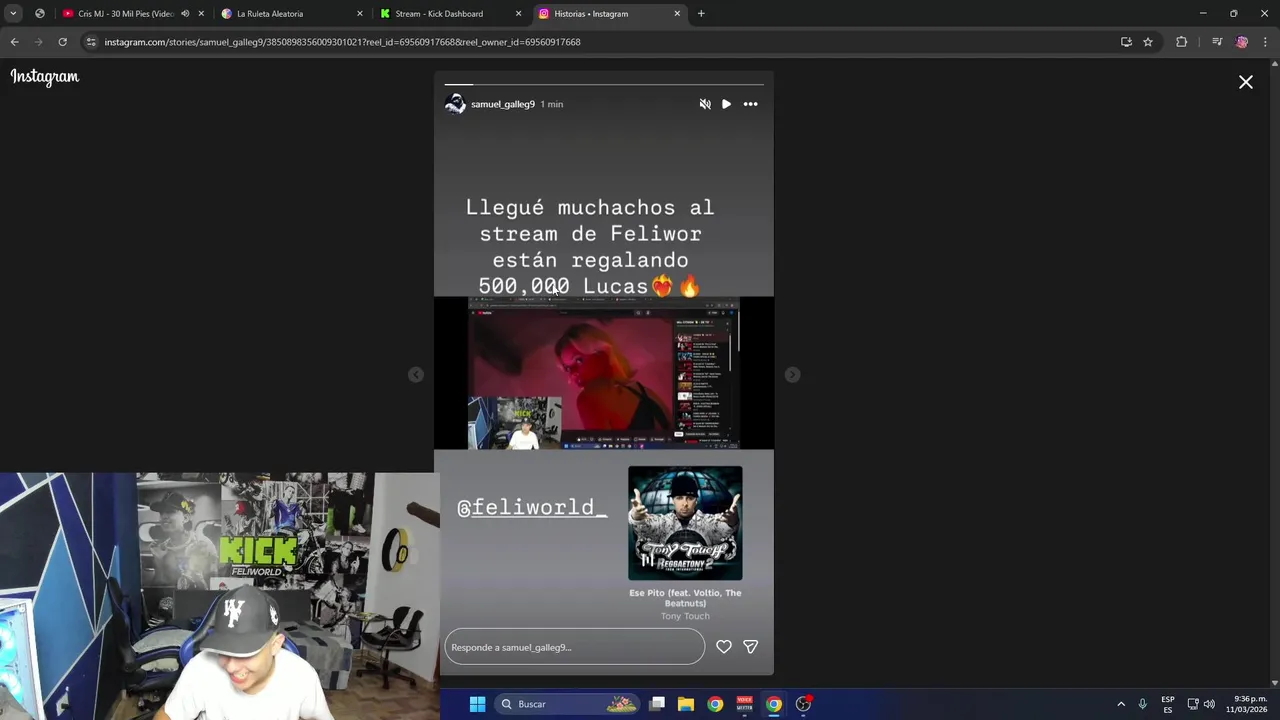Click the microphone tray icon
1280x720 pixels.
click(1142, 704)
